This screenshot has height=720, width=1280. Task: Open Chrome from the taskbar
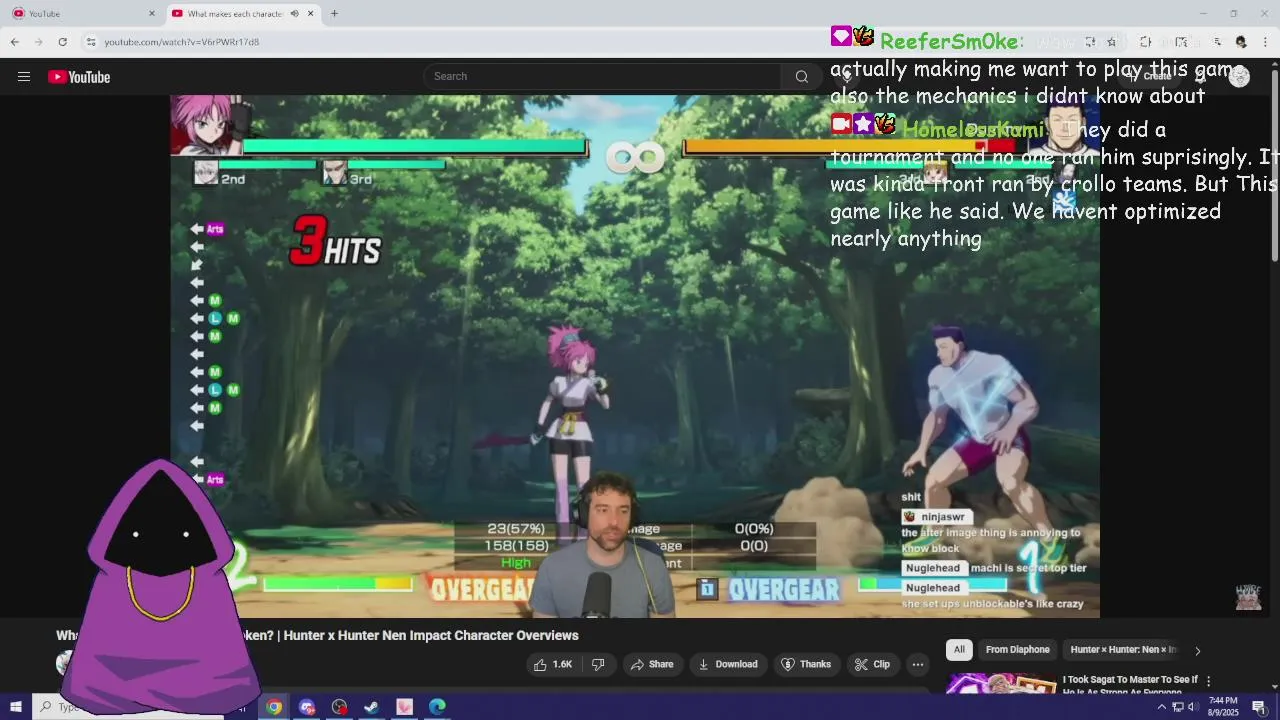click(274, 707)
